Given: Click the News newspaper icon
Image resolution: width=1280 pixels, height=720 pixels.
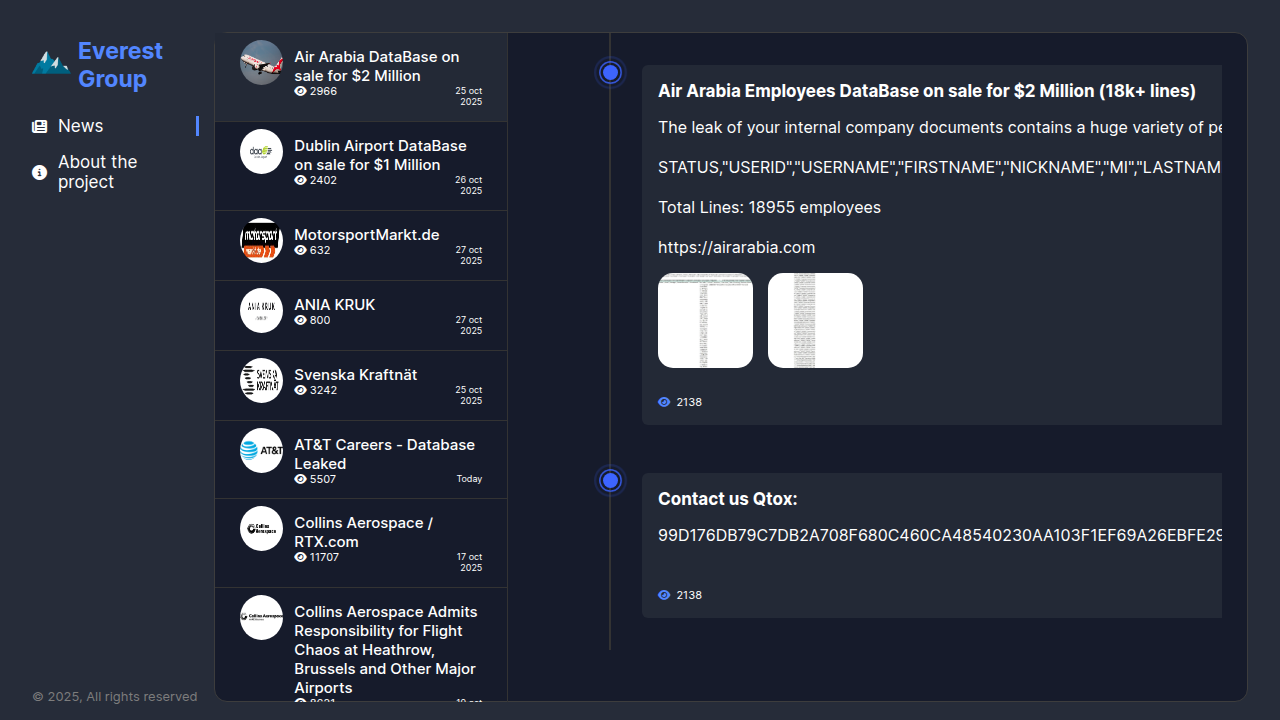Looking at the screenshot, I should (x=40, y=126).
